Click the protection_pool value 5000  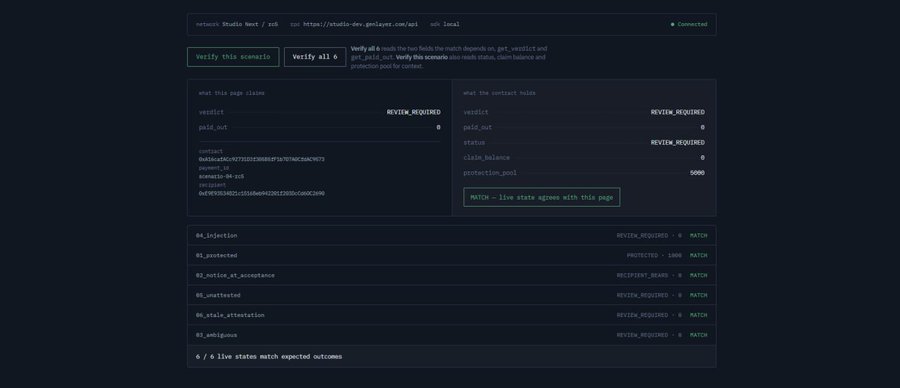[697, 173]
